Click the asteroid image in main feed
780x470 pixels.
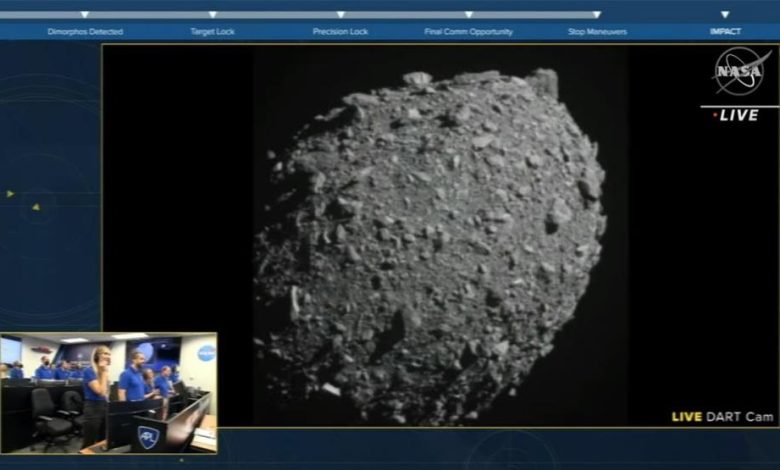(430, 240)
